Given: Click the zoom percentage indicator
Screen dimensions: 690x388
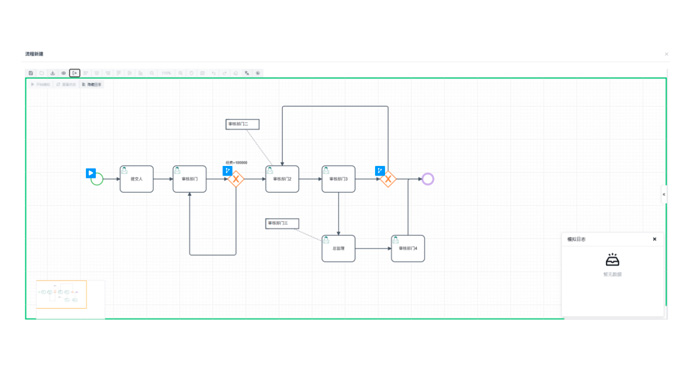Looking at the screenshot, I should [166, 73].
